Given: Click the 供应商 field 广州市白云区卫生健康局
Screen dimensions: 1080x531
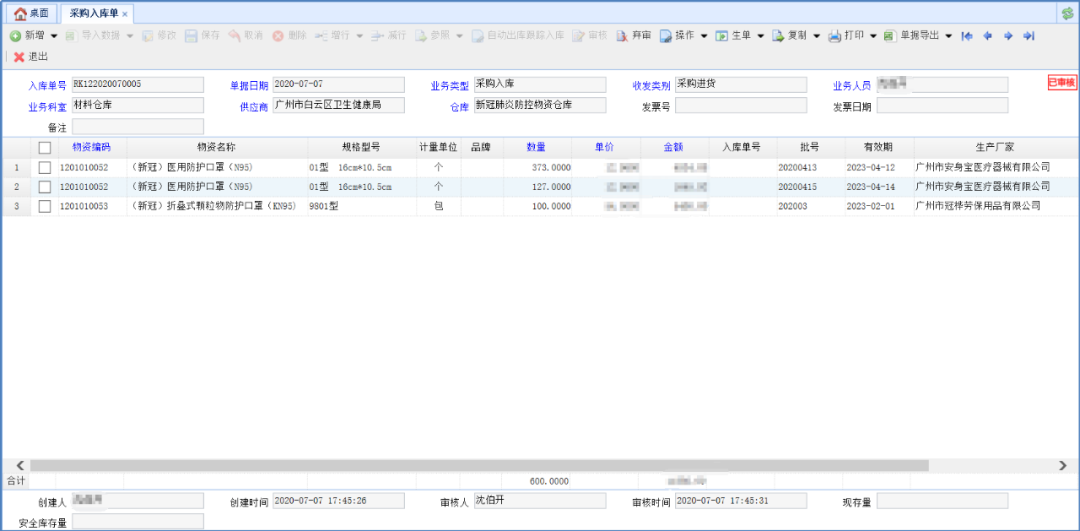Looking at the screenshot, I should [x=338, y=105].
